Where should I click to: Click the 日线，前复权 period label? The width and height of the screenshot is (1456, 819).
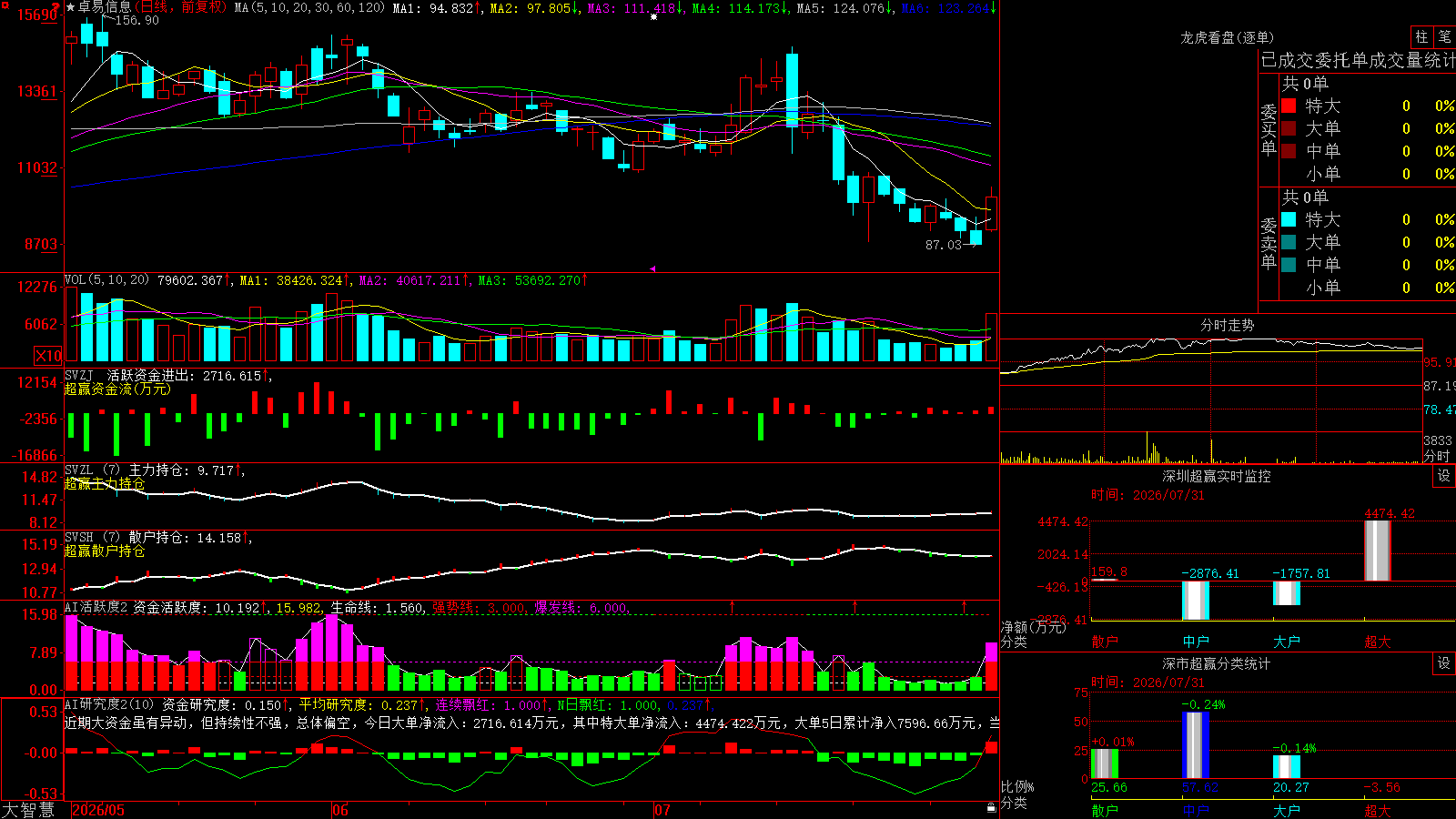coord(180,7)
